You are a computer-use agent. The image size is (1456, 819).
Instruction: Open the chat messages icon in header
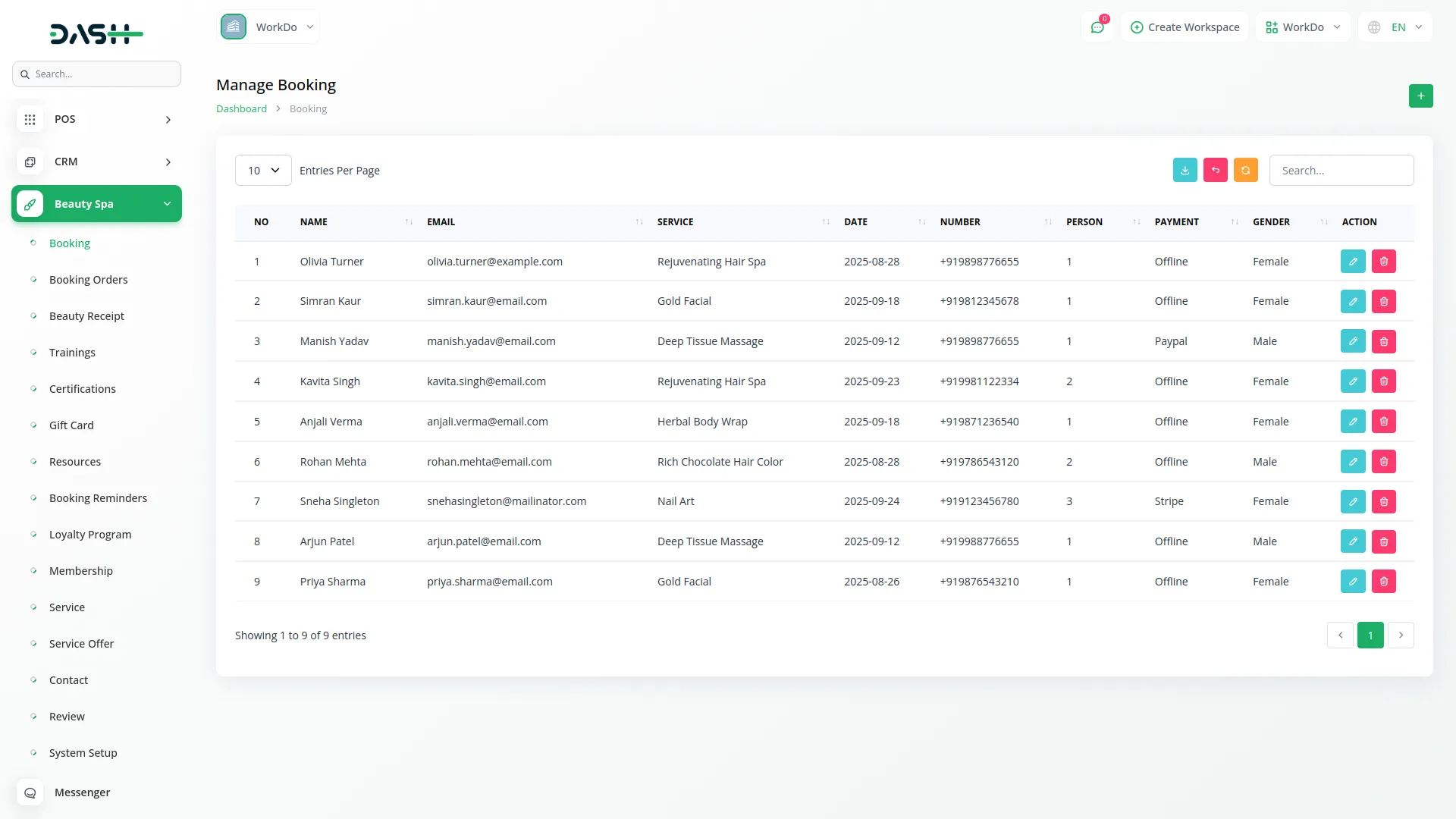[x=1097, y=27]
